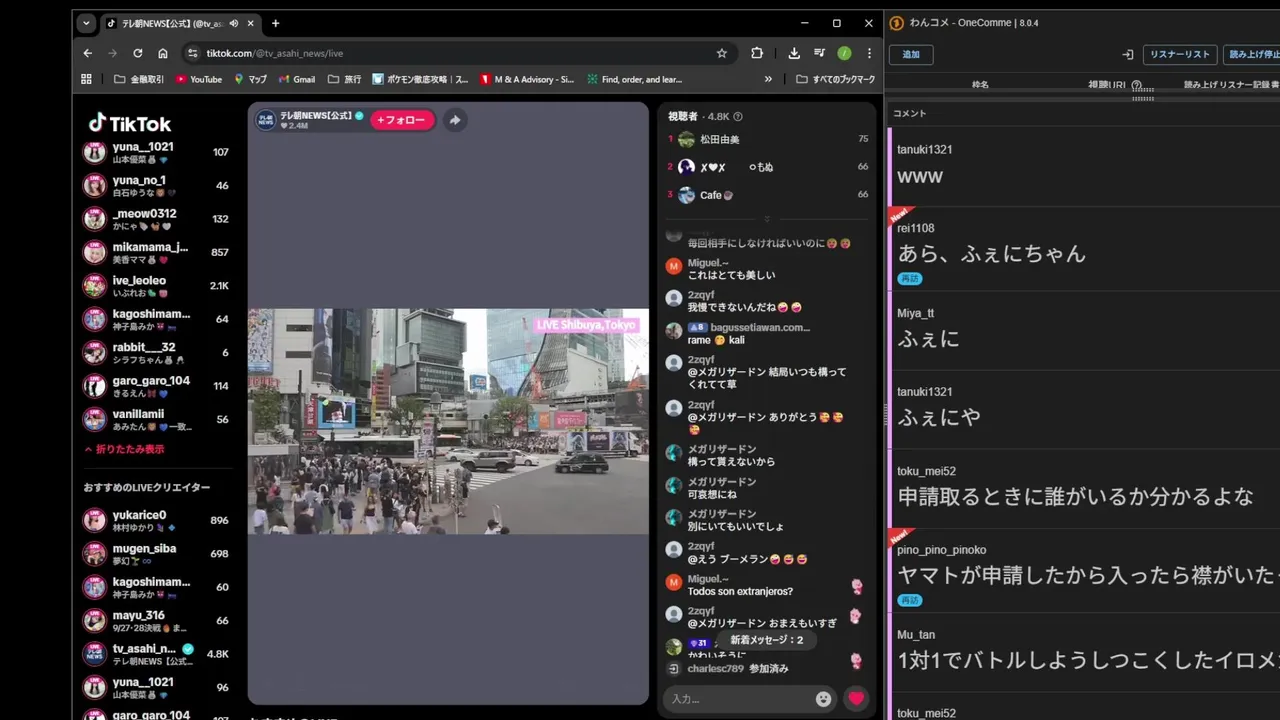Open ive_leoleo live in sidebar
1280x720 pixels.
click(157, 286)
